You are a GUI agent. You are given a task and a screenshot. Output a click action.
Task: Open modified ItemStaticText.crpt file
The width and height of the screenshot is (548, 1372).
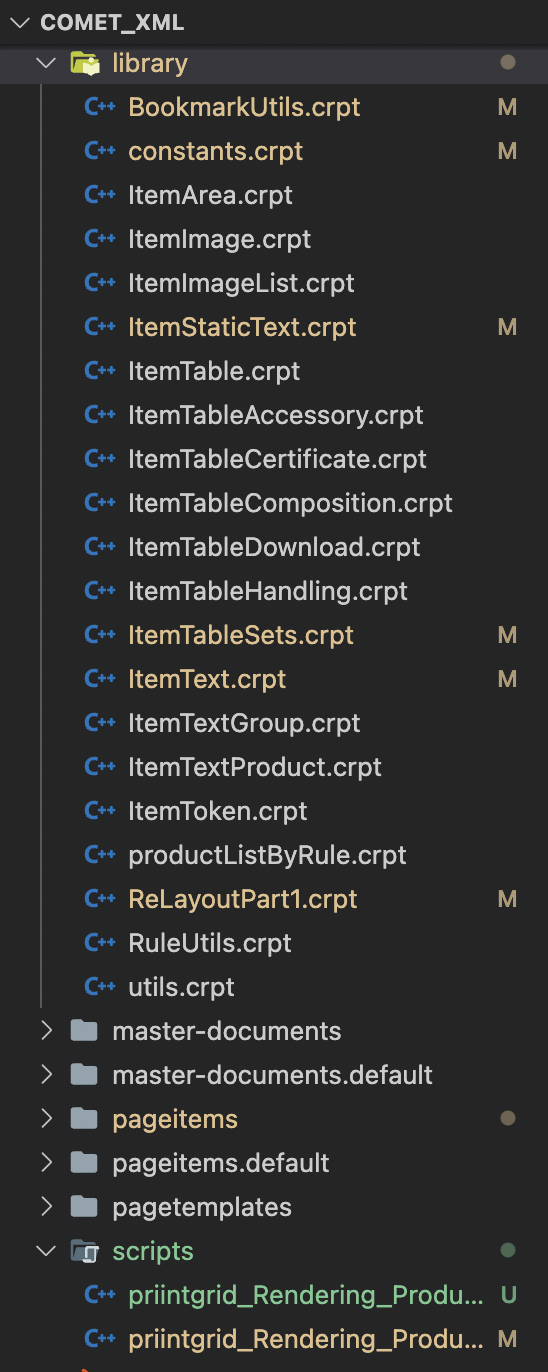[243, 327]
